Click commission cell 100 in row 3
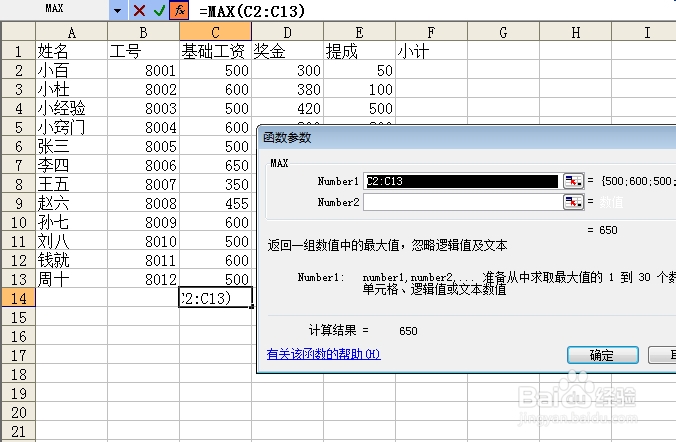The width and height of the screenshot is (676, 442). [x=360, y=89]
